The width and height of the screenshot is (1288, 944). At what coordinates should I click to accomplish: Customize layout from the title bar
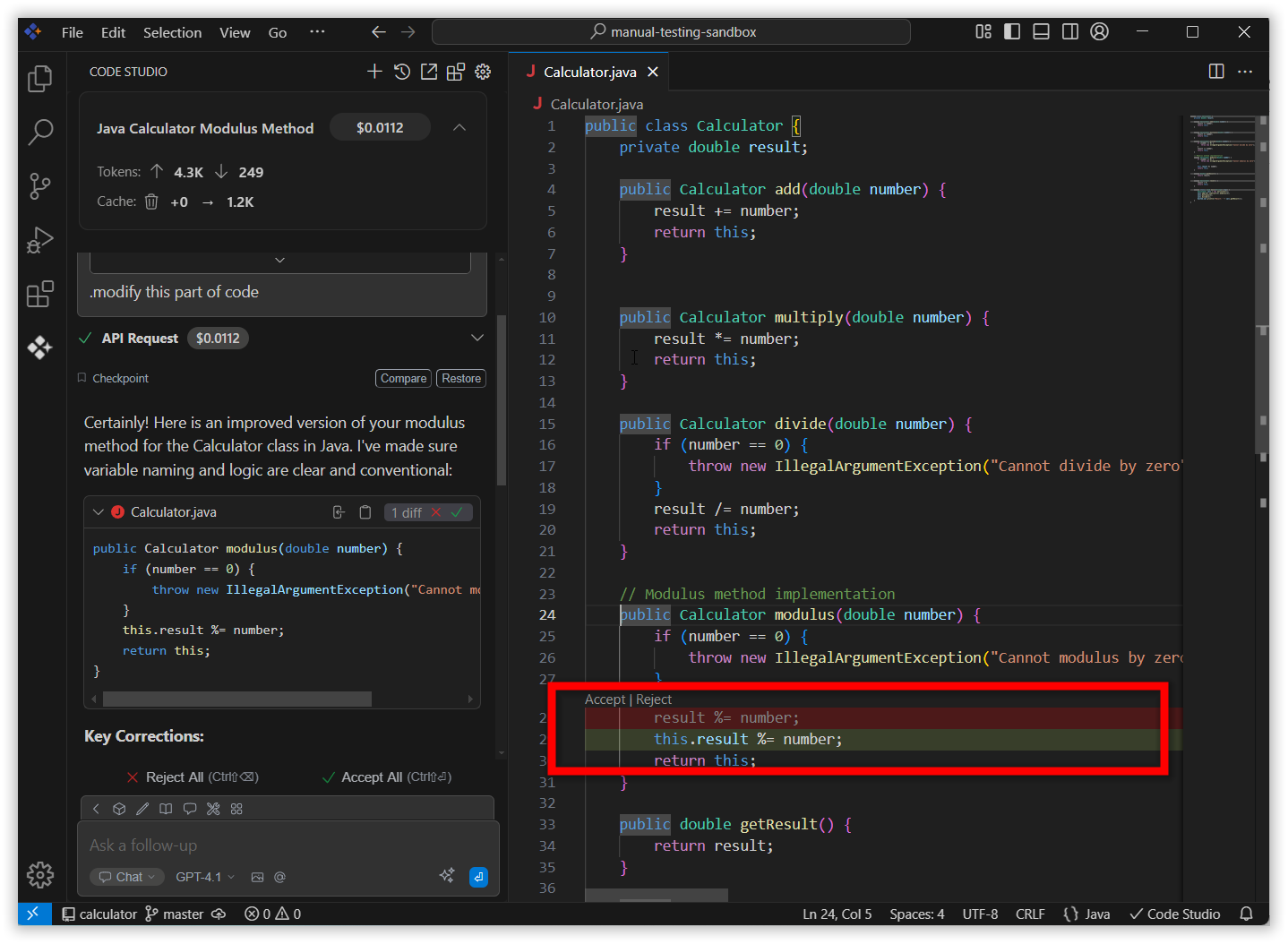(x=983, y=31)
